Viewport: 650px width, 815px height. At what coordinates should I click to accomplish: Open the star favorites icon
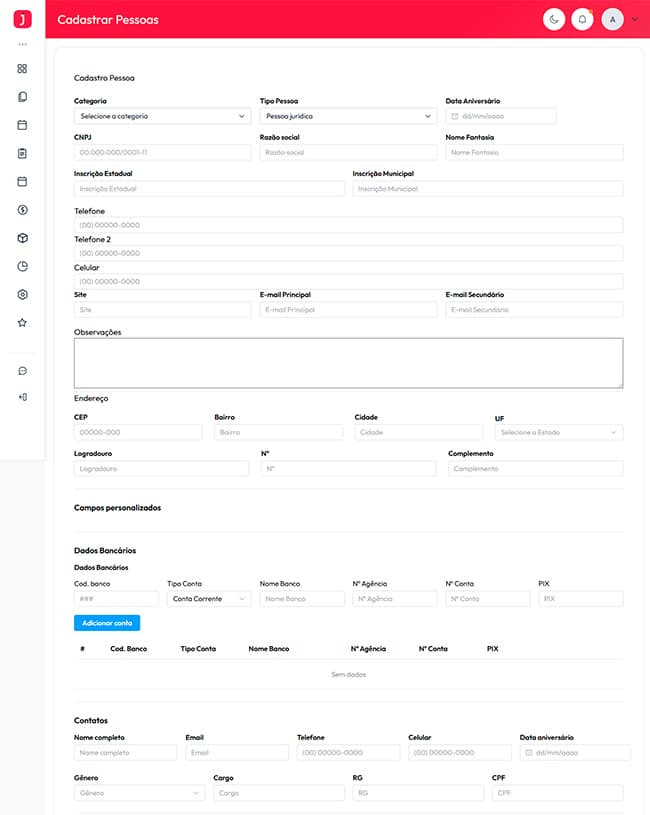(x=22, y=323)
